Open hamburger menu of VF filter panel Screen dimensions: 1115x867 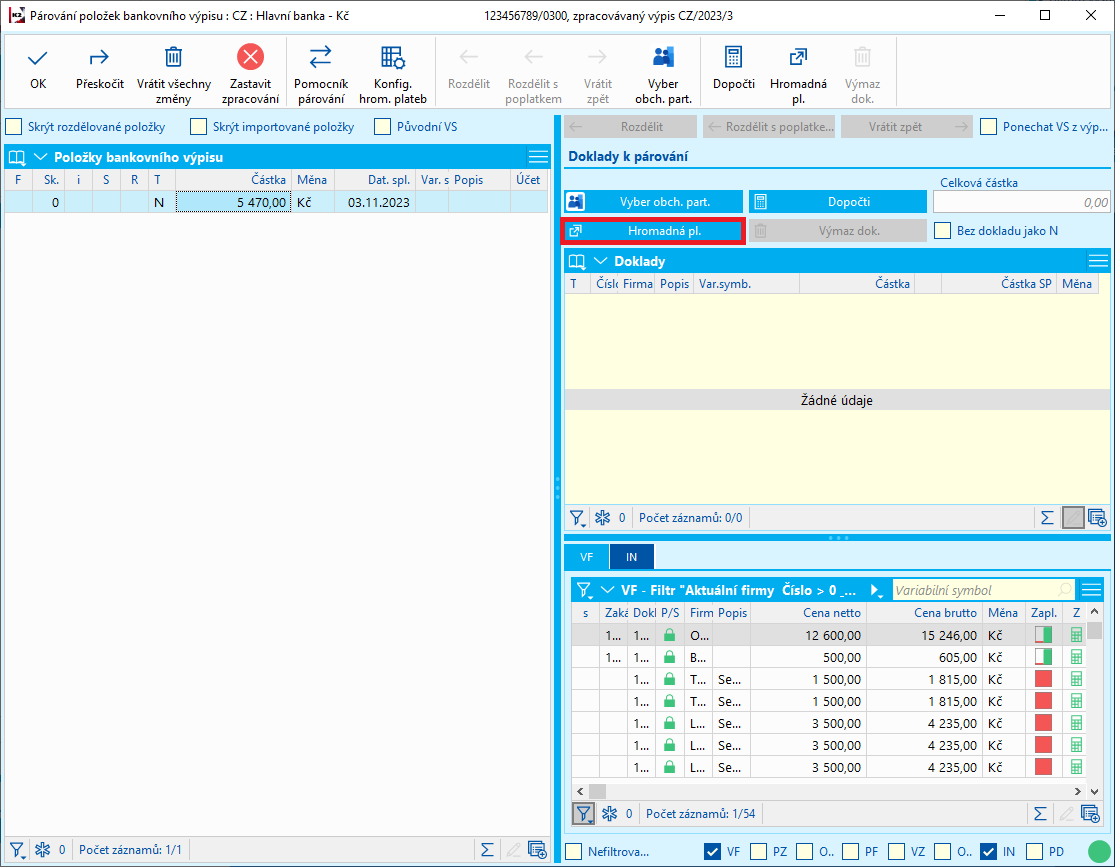[1092, 590]
